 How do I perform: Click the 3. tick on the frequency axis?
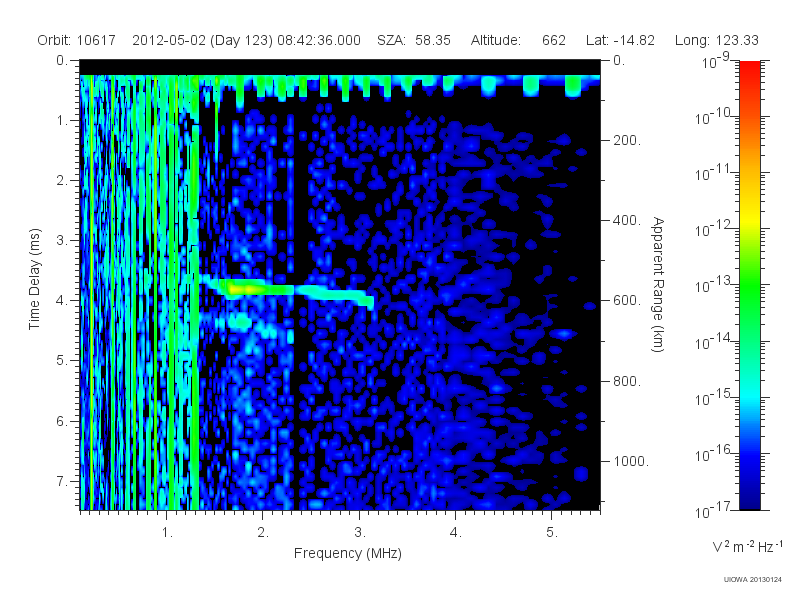coord(360,533)
